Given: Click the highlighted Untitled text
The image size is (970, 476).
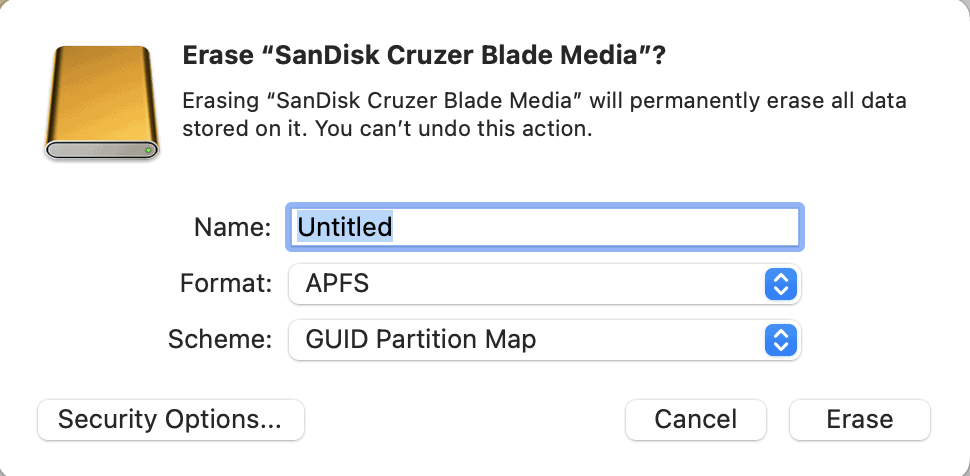Looking at the screenshot, I should 345,227.
